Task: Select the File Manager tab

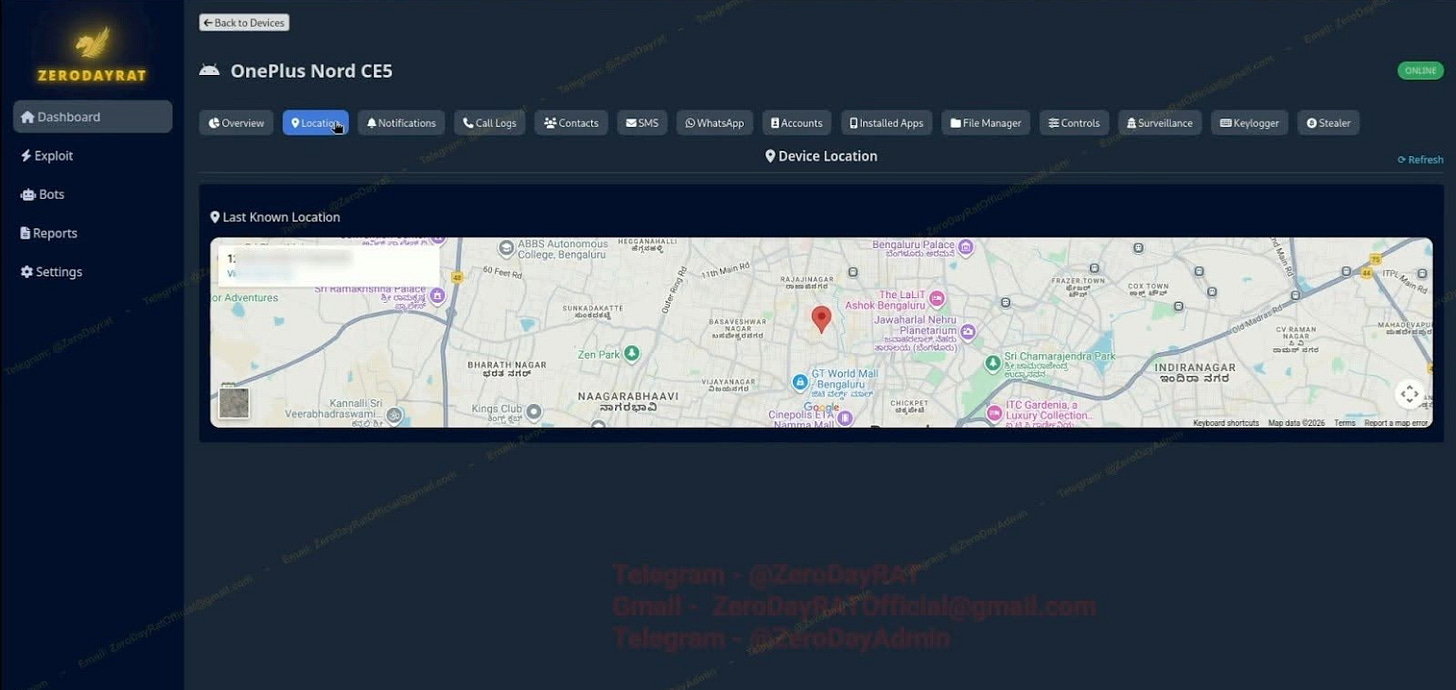Action: pos(986,123)
